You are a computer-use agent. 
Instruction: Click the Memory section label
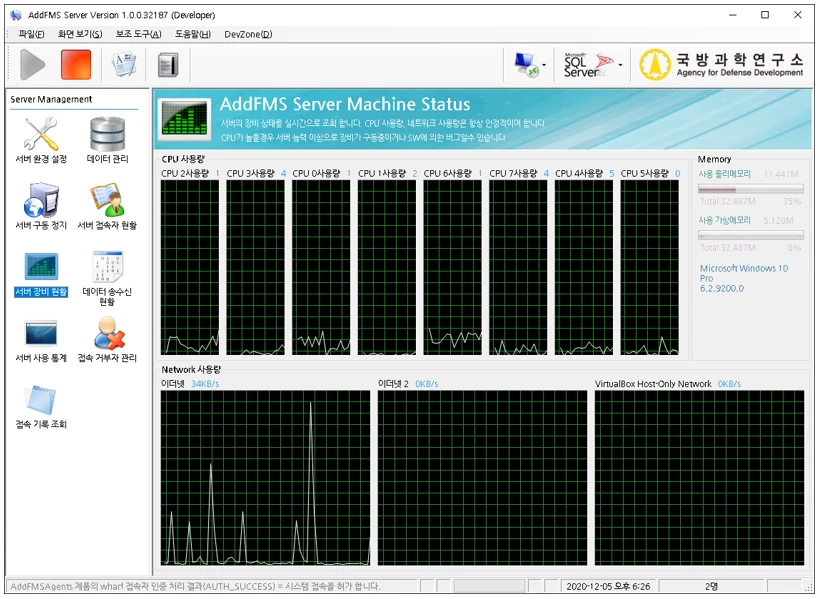click(714, 159)
